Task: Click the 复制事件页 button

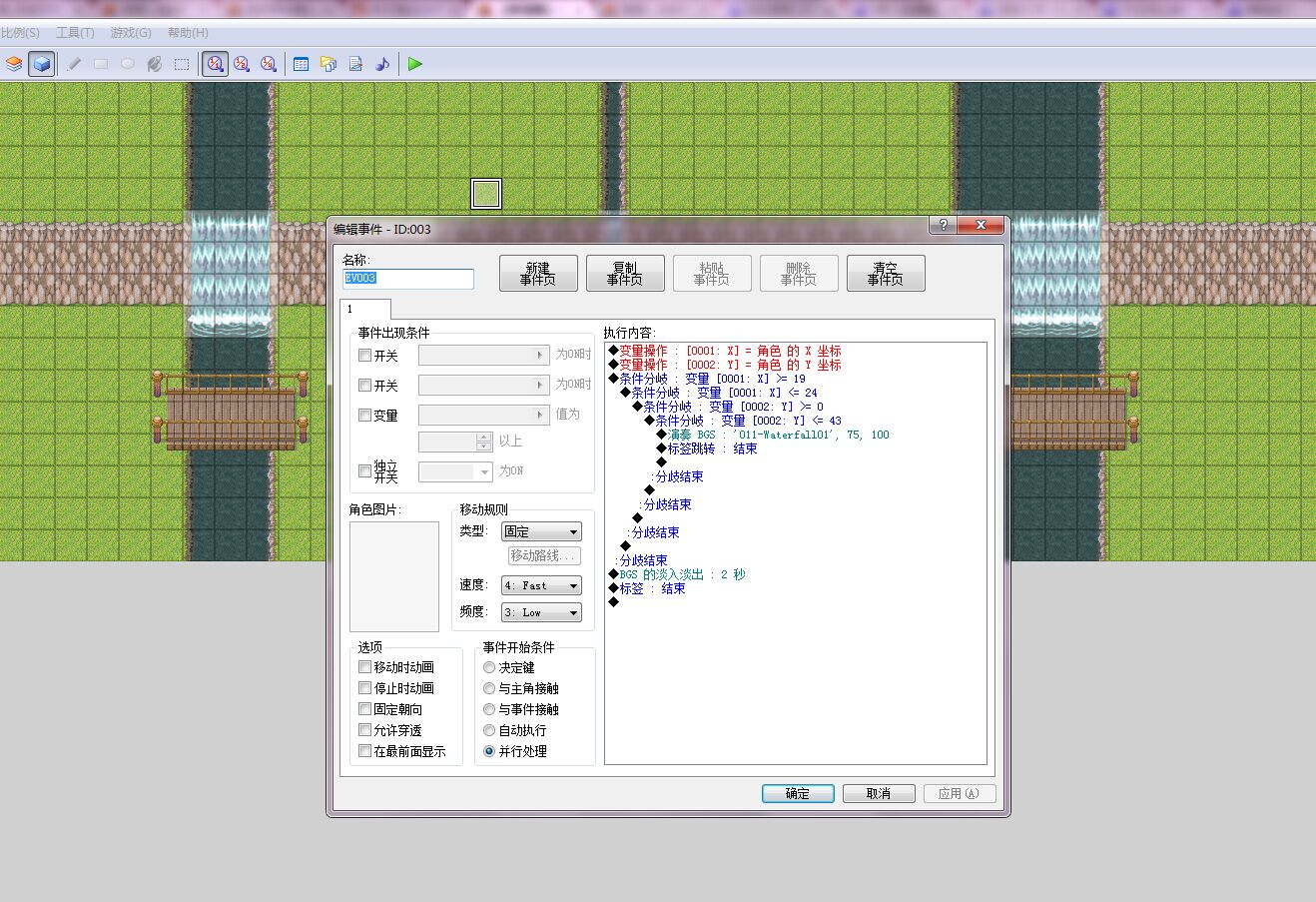Action: point(625,274)
